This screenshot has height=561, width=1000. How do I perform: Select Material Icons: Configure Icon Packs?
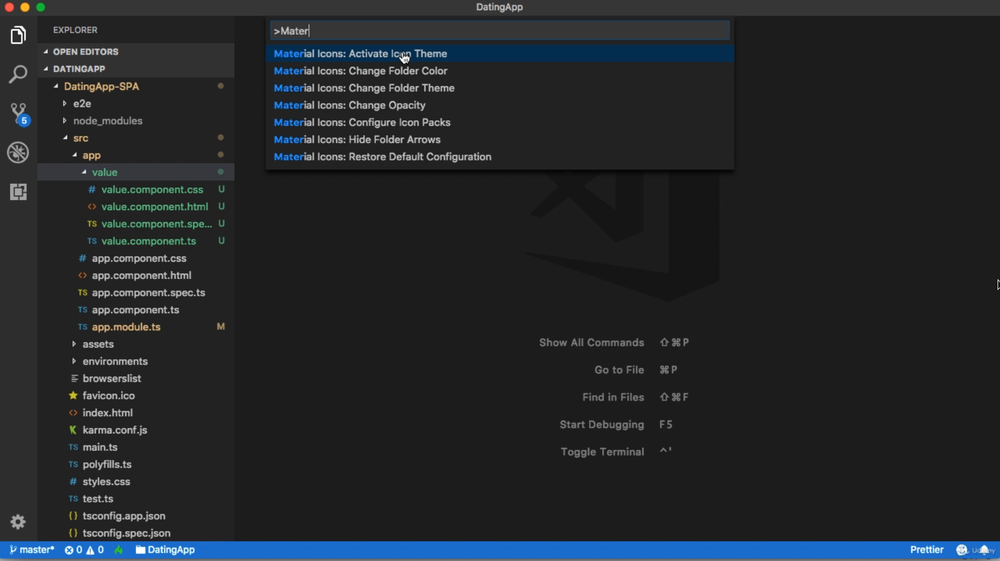[499, 122]
